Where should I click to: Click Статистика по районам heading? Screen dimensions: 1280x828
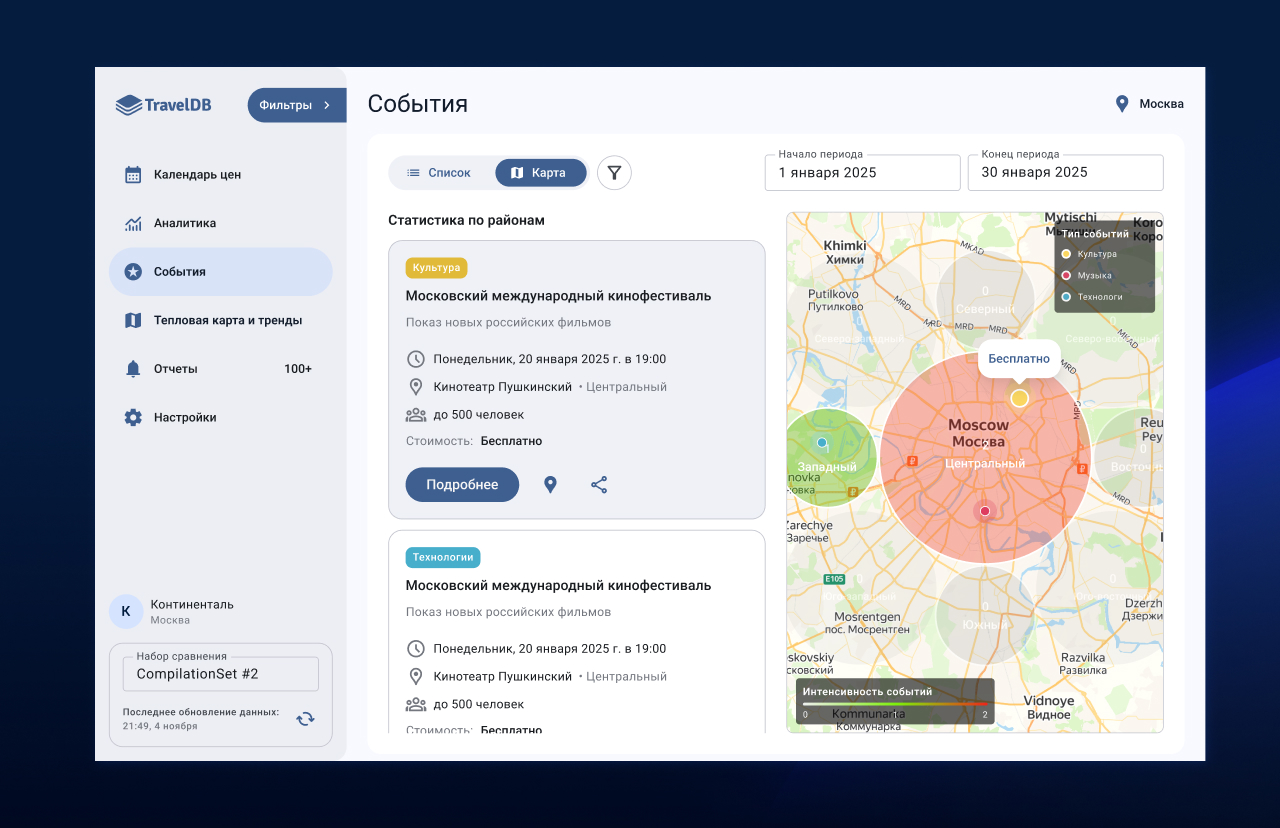click(466, 220)
